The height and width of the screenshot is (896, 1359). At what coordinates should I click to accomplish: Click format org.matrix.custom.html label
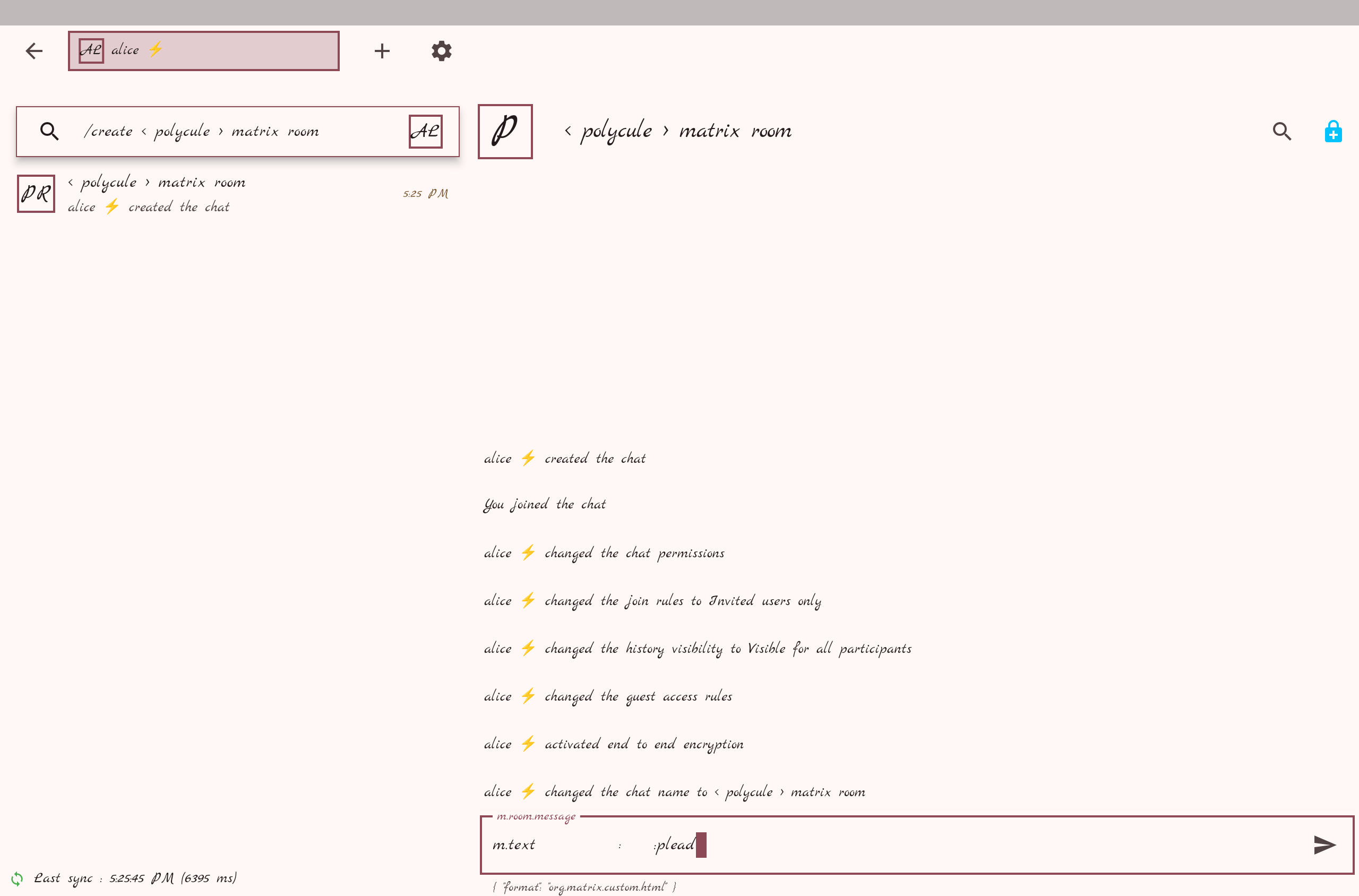click(584, 887)
